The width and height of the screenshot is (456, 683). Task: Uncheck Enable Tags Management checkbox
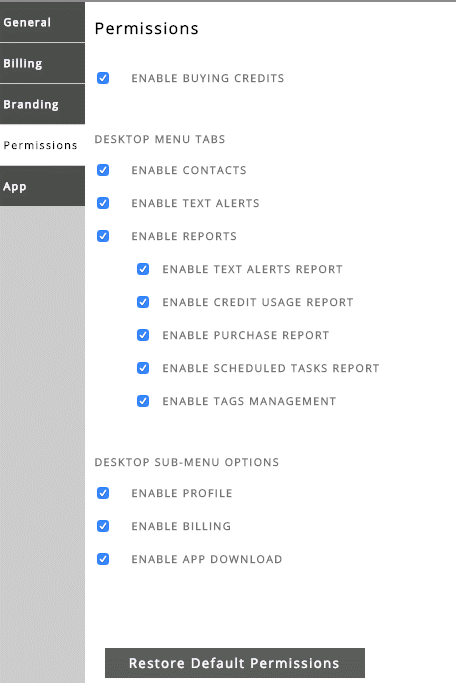[x=143, y=401]
